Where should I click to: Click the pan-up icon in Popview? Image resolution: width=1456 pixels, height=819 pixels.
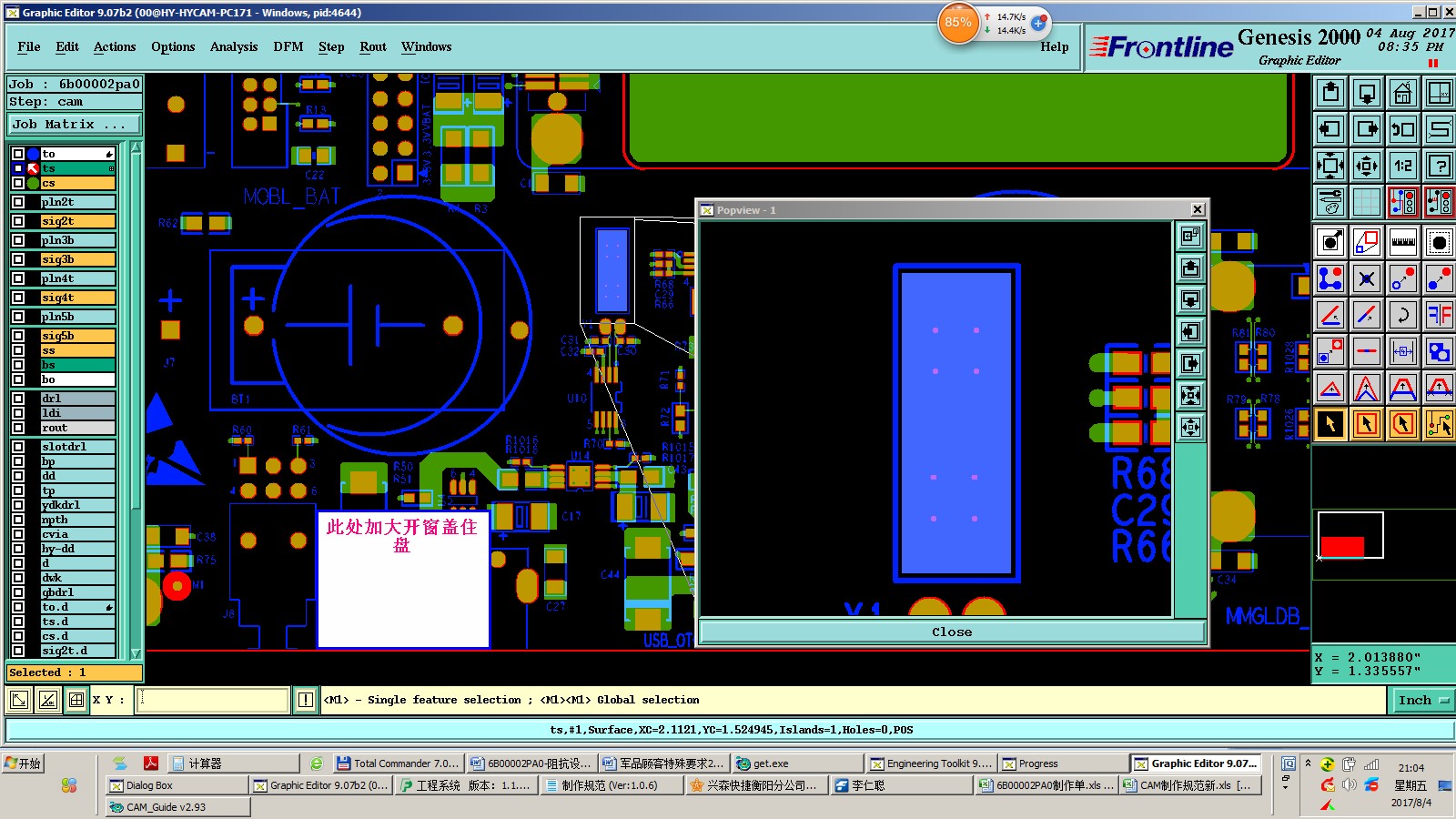(1190, 268)
